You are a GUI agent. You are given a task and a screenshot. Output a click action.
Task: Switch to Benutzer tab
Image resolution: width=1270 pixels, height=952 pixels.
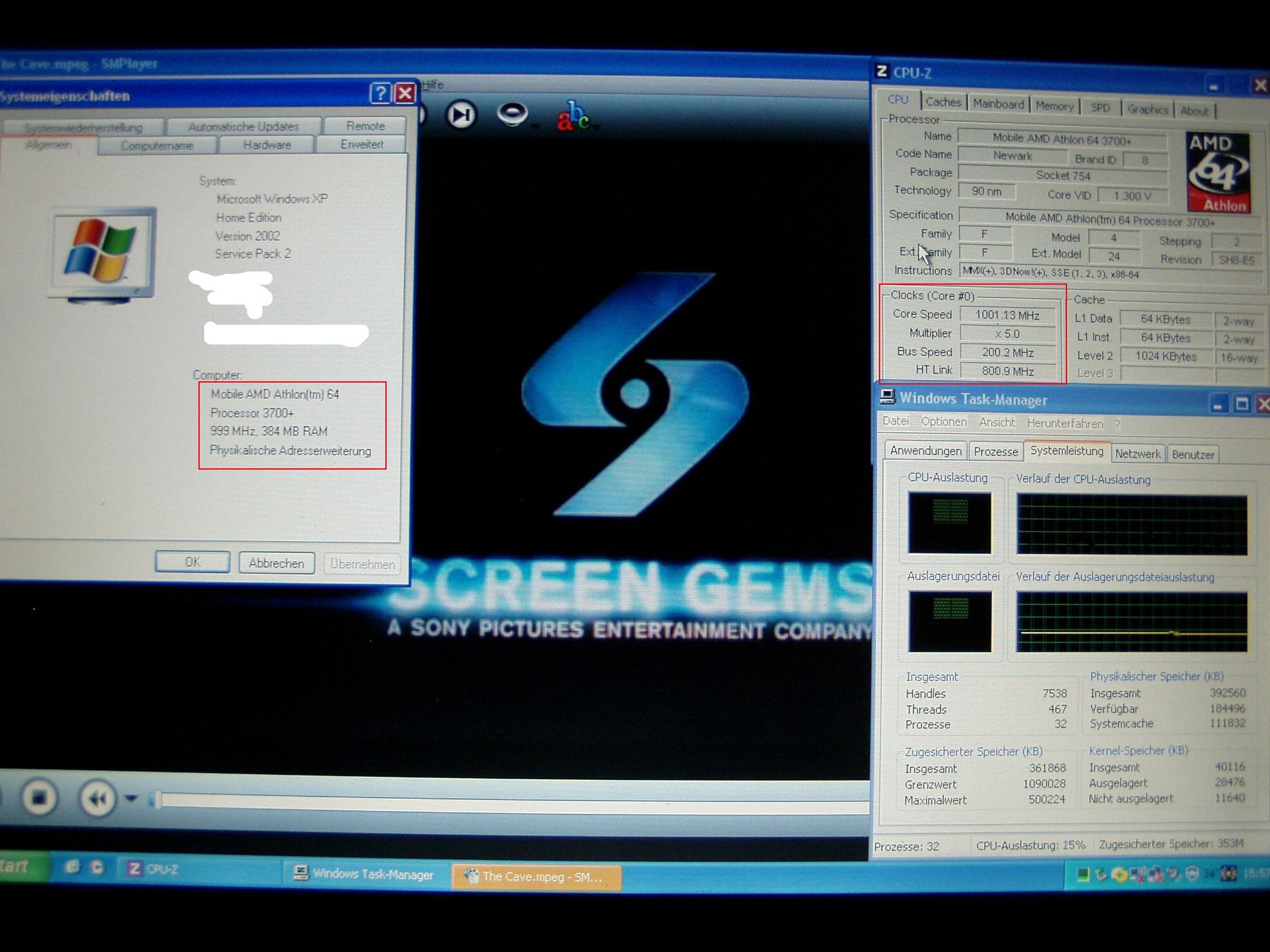coord(1193,454)
